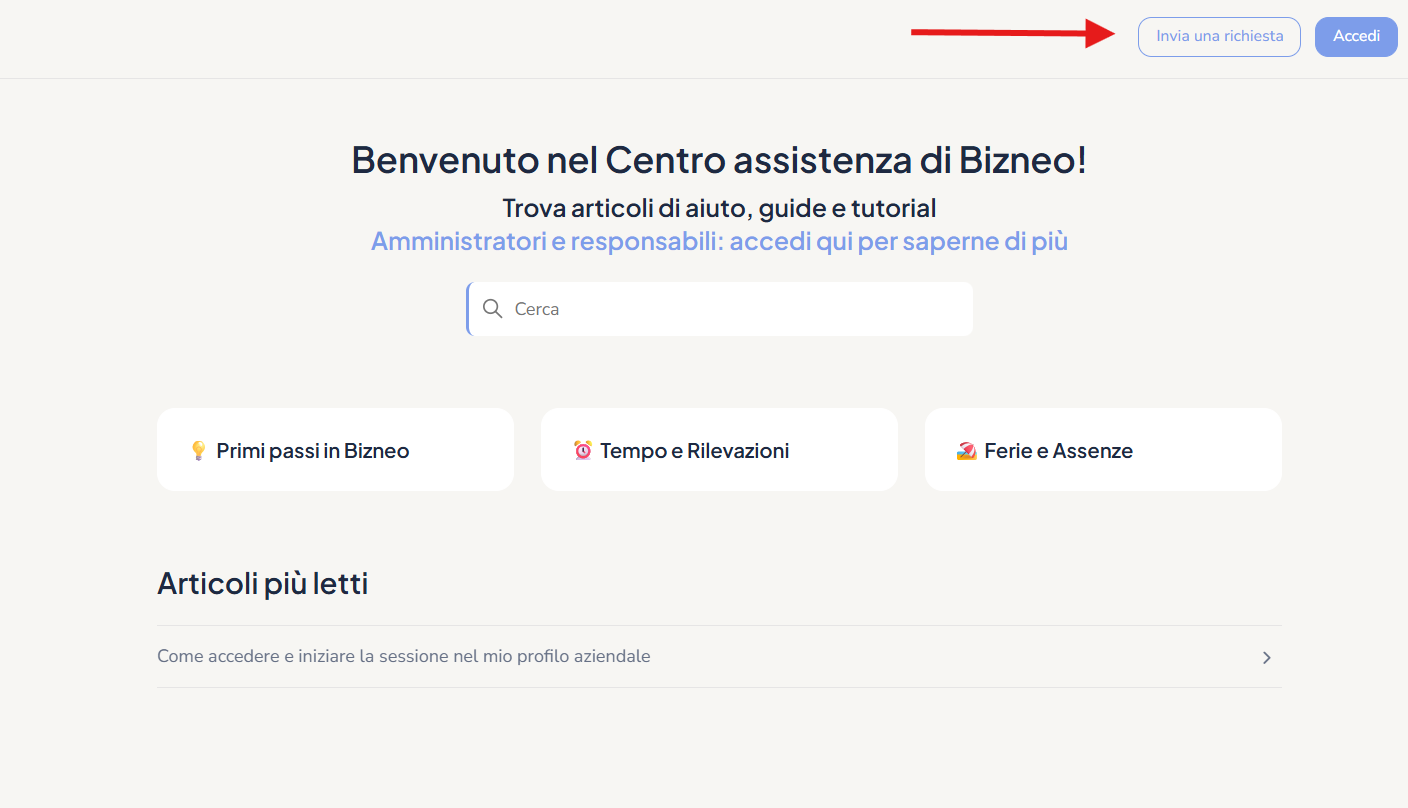1408x808 pixels.
Task: Click the magnifier icon in search box
Action: pos(492,309)
